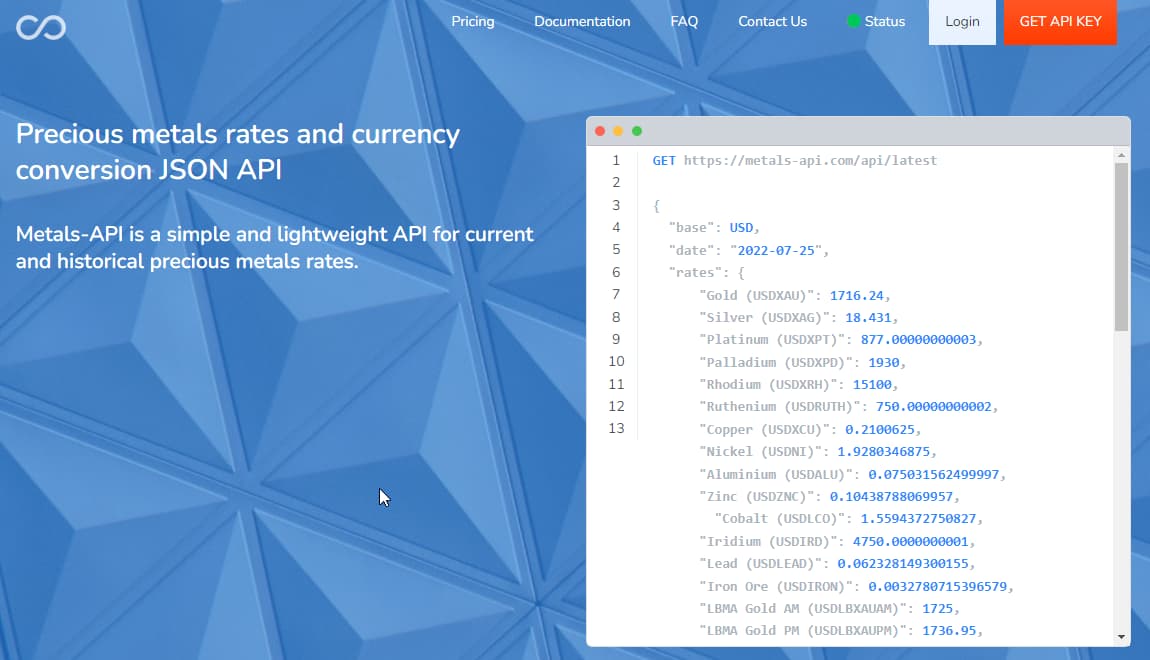The image size is (1150, 660).
Task: Click the Zinc rate 0.10438788069957
Action: tap(891, 496)
